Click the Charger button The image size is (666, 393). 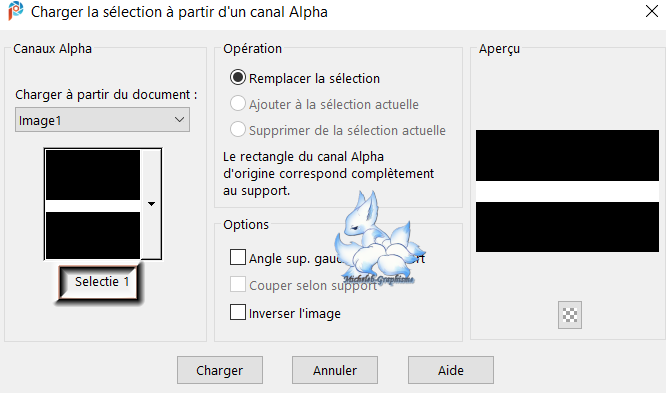[220, 370]
